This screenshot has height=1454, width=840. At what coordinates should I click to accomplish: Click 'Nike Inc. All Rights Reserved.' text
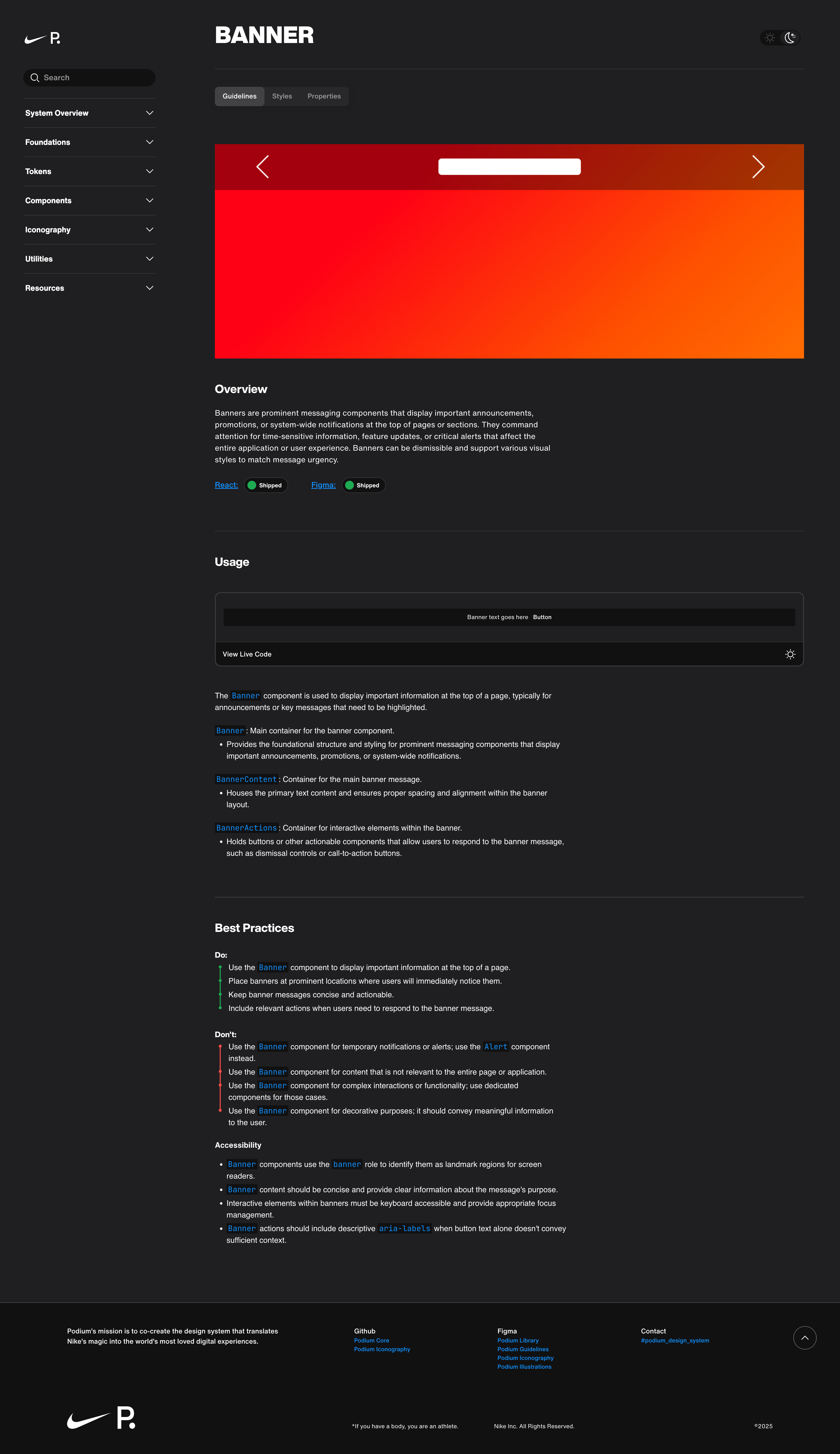(x=534, y=1426)
